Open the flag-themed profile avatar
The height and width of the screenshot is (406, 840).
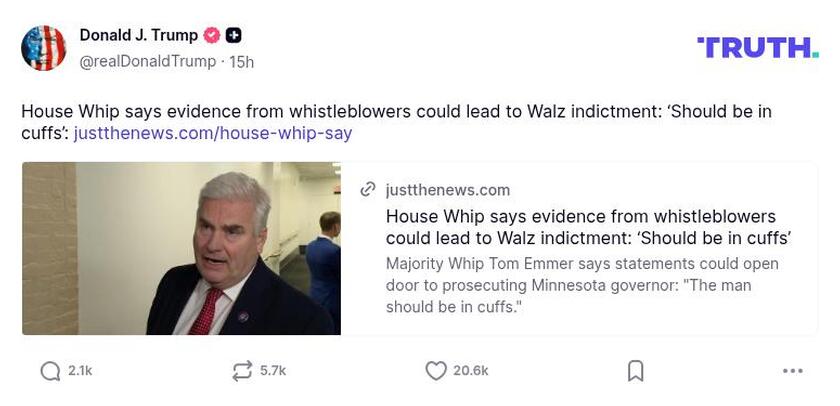click(x=43, y=48)
